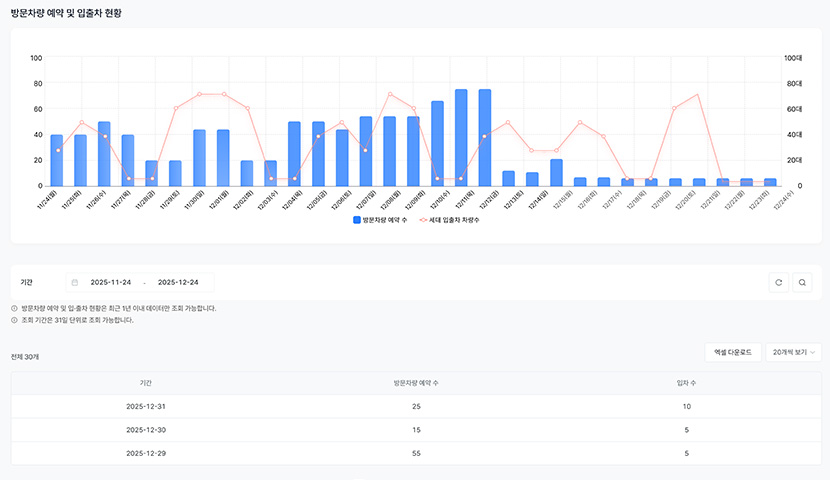Click the blue 방문차량 예약 수 legend swatch

tap(357, 219)
